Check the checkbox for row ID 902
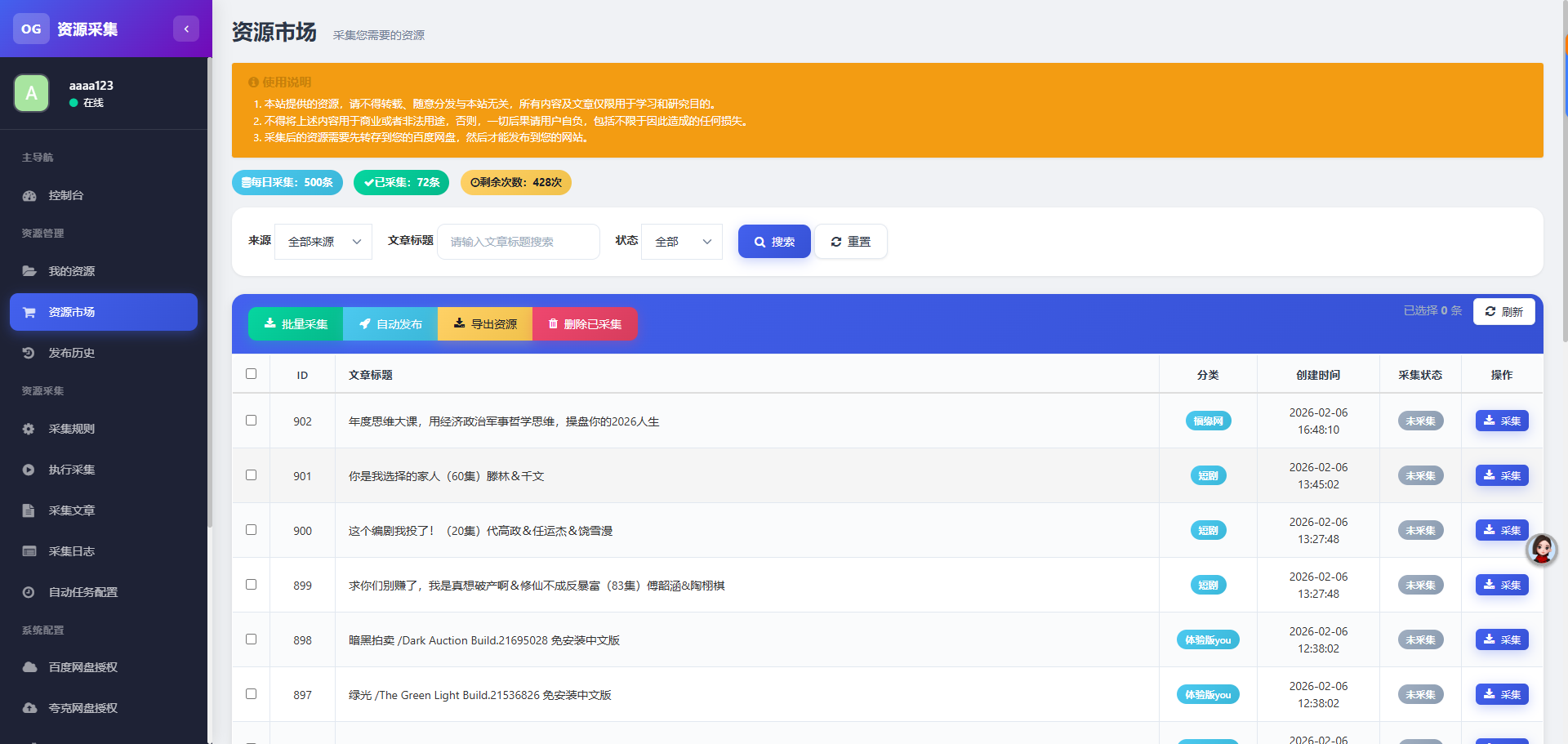Image resolution: width=1568 pixels, height=744 pixels. click(x=251, y=421)
